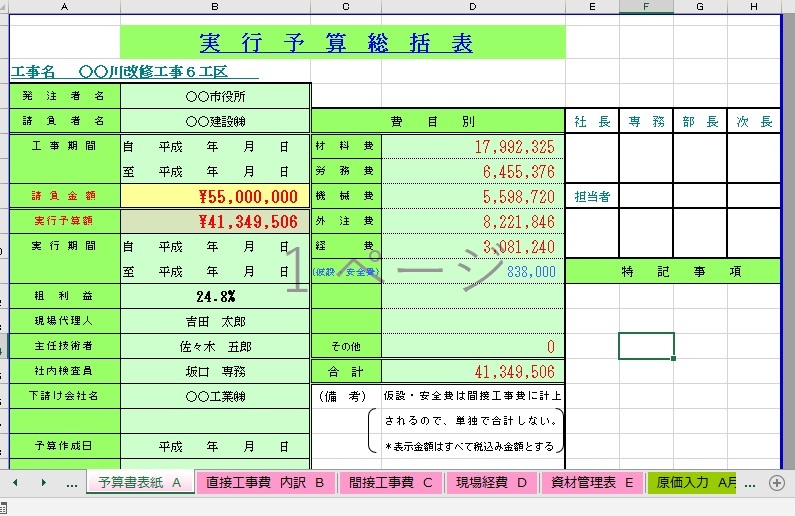Click the 発注者名 label cell

point(64,96)
